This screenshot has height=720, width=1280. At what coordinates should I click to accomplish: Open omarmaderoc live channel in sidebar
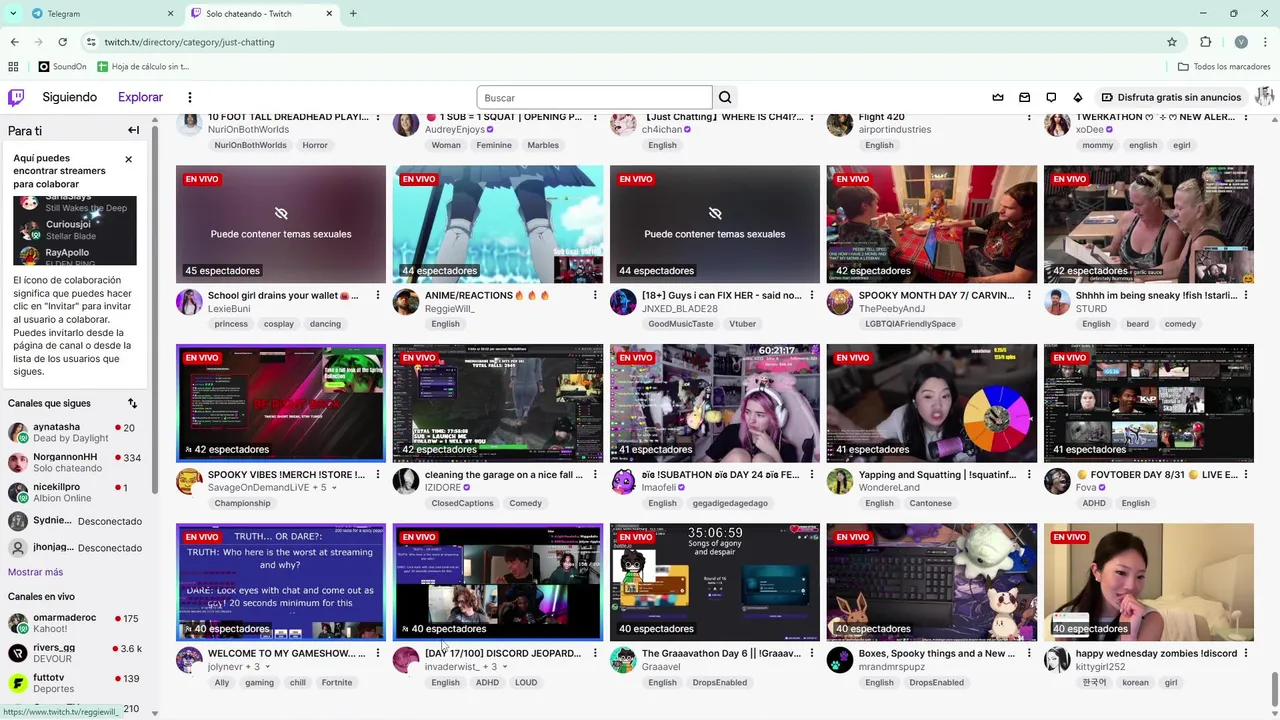[76, 623]
